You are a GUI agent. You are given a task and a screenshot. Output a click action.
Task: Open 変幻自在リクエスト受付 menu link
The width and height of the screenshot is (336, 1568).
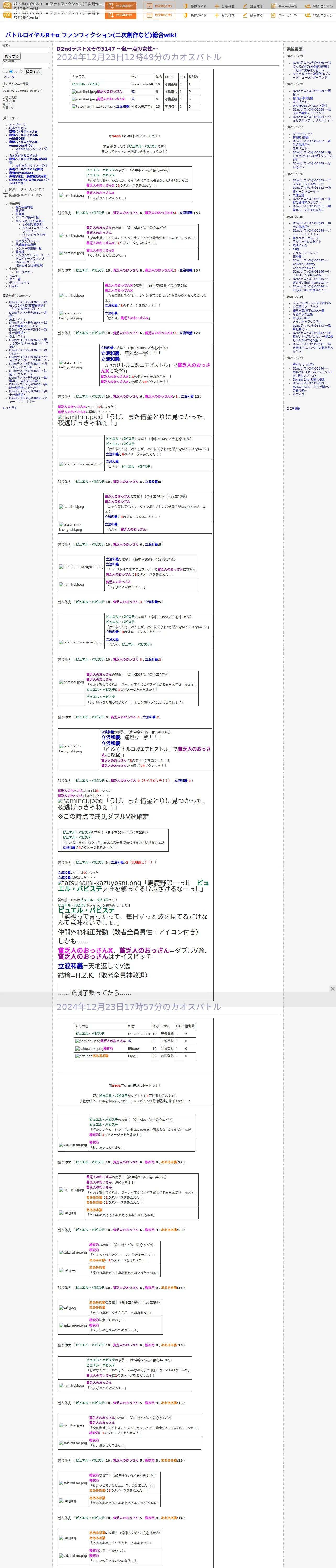point(31,166)
